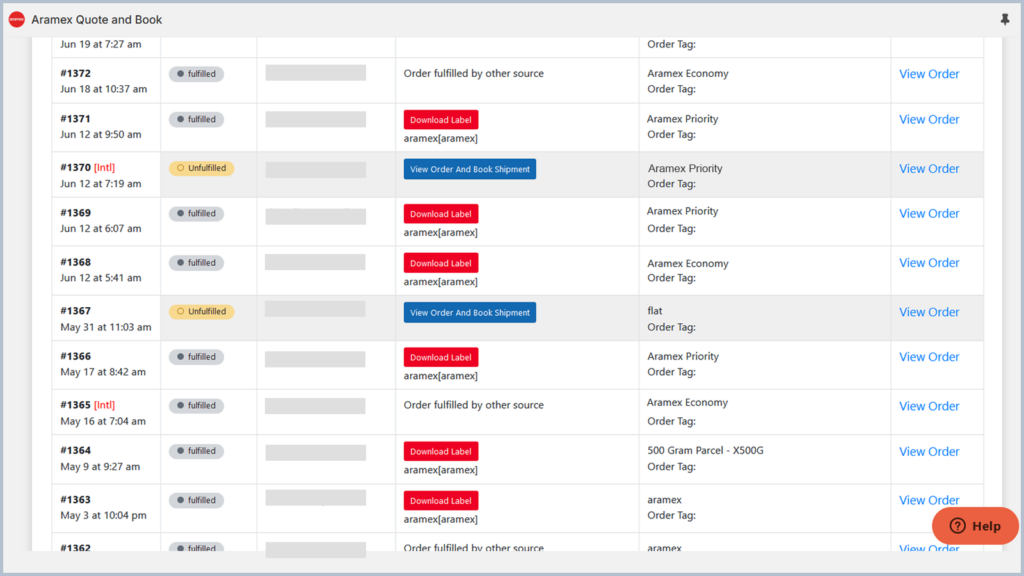Image resolution: width=1024 pixels, height=576 pixels.
Task: Book shipment for order #1367
Action: (470, 313)
